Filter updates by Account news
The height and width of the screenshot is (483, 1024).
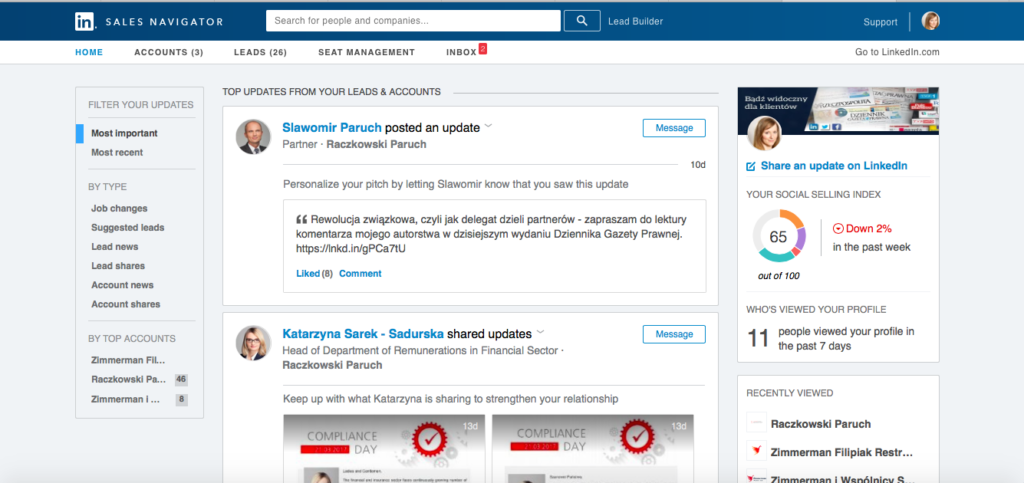(123, 285)
